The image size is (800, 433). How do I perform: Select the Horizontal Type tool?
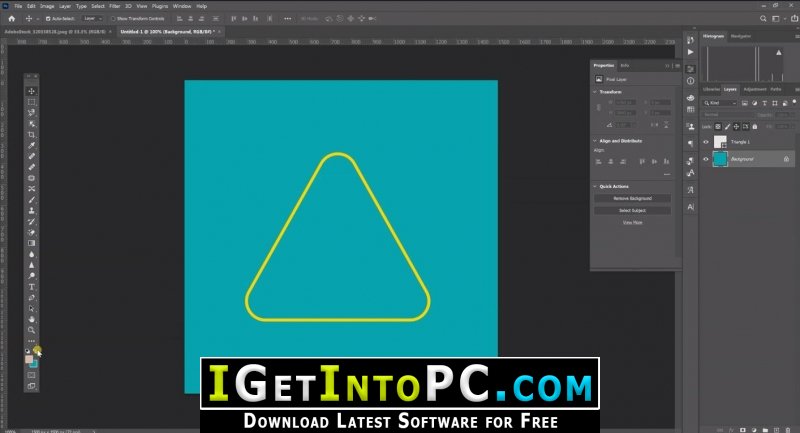point(32,287)
